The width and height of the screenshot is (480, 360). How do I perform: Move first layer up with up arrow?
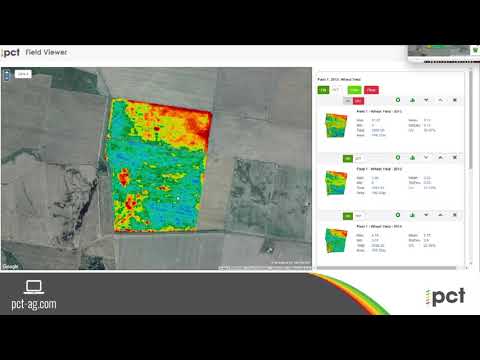coord(440,100)
